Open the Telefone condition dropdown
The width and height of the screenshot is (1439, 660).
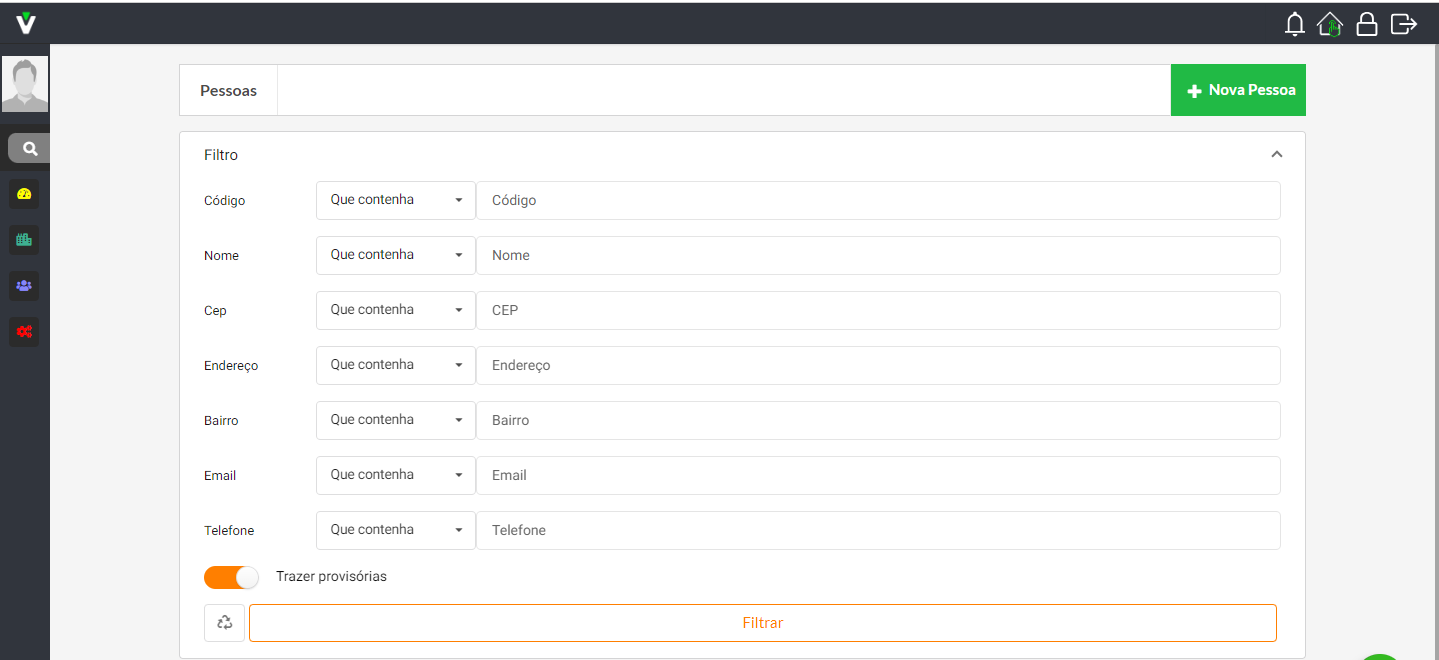(x=396, y=530)
